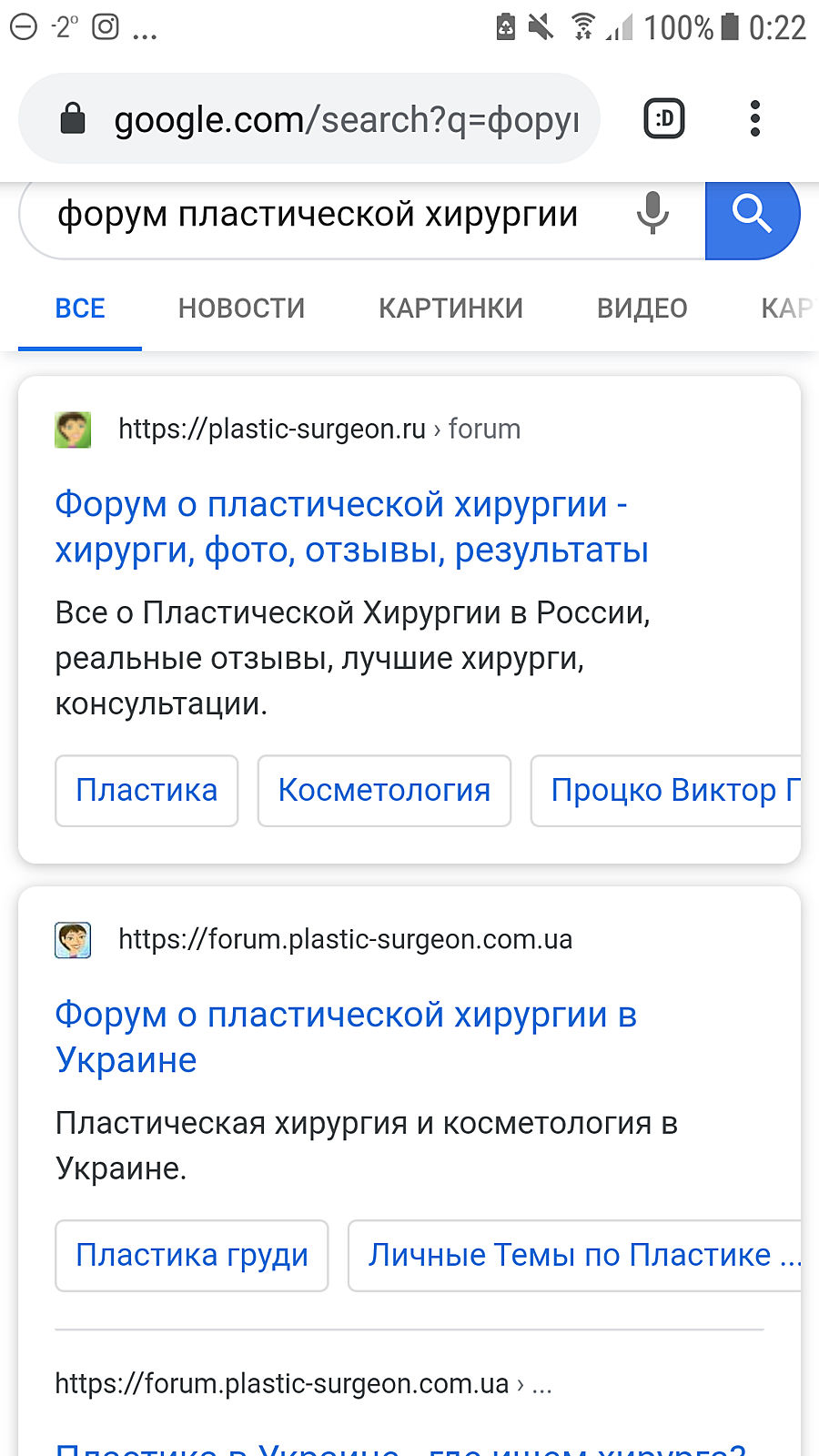The image size is (819, 1456).
Task: Tap the plastic-surgeon.ru favicon
Action: point(73,430)
